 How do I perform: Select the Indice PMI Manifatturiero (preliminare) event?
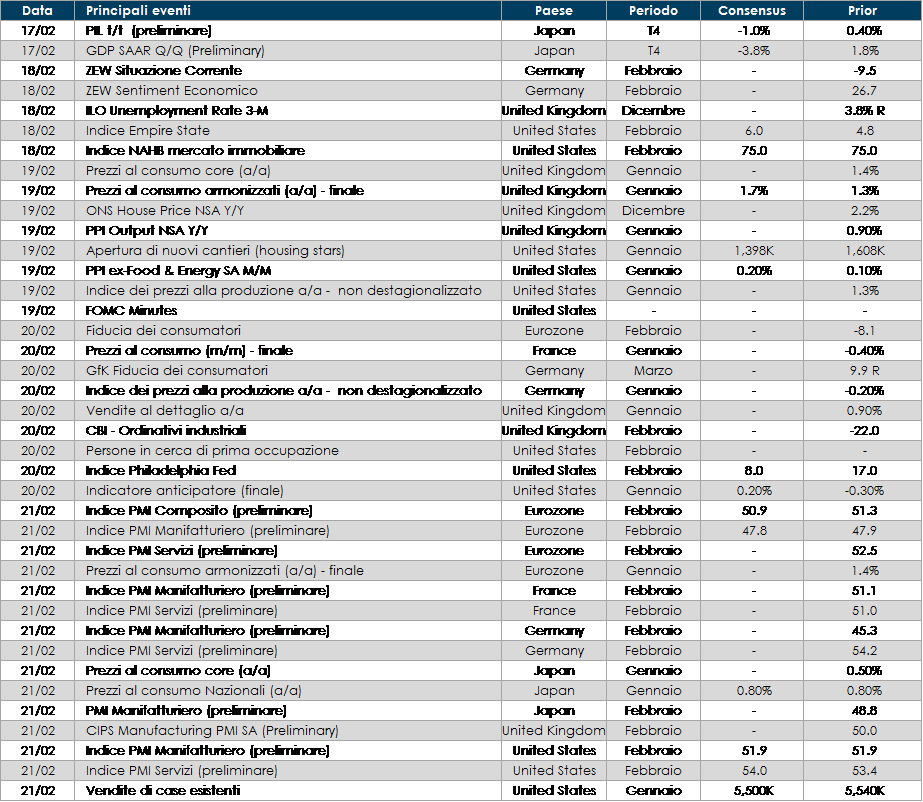click(x=207, y=530)
